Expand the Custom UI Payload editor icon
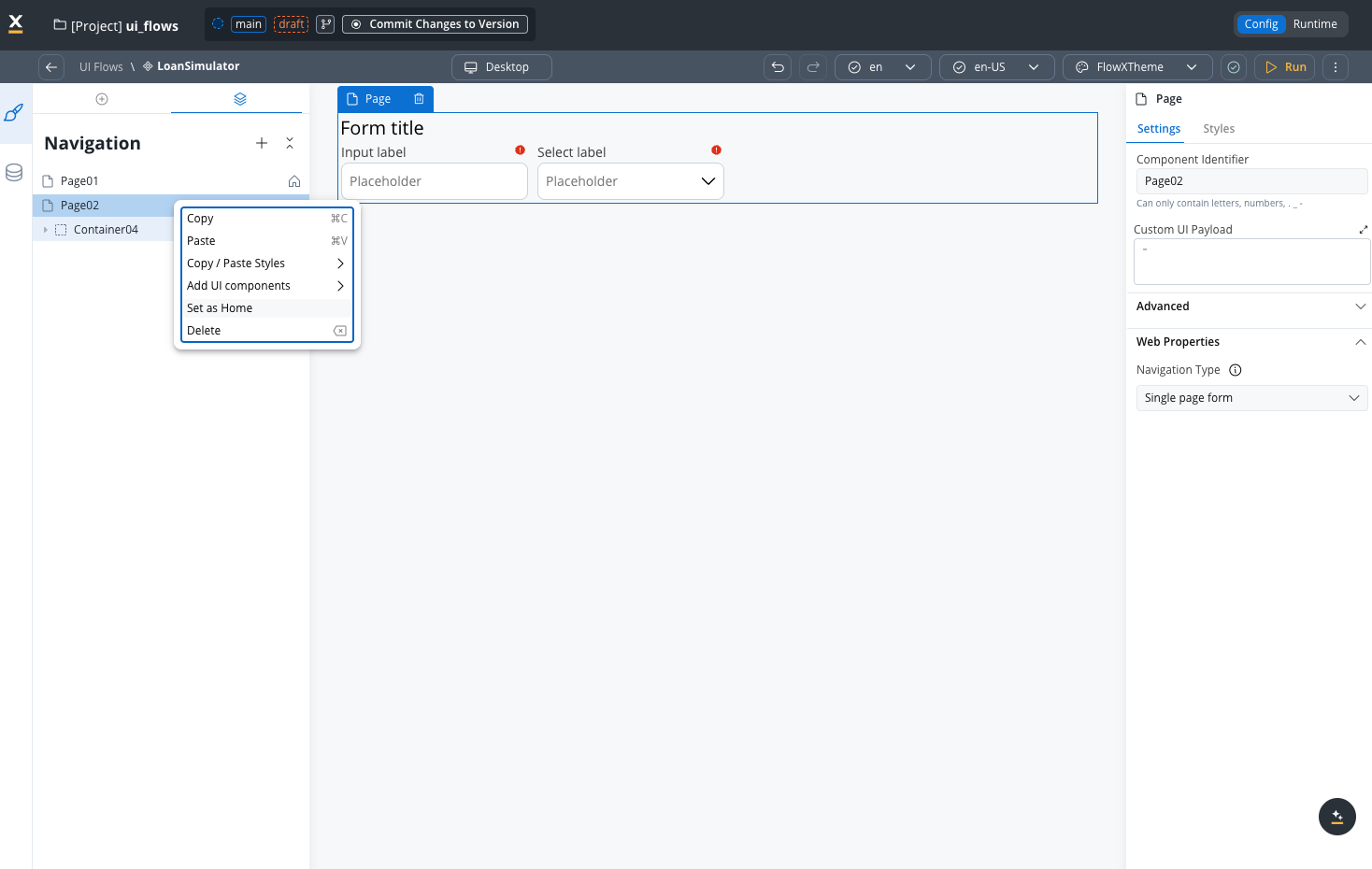 click(x=1363, y=230)
